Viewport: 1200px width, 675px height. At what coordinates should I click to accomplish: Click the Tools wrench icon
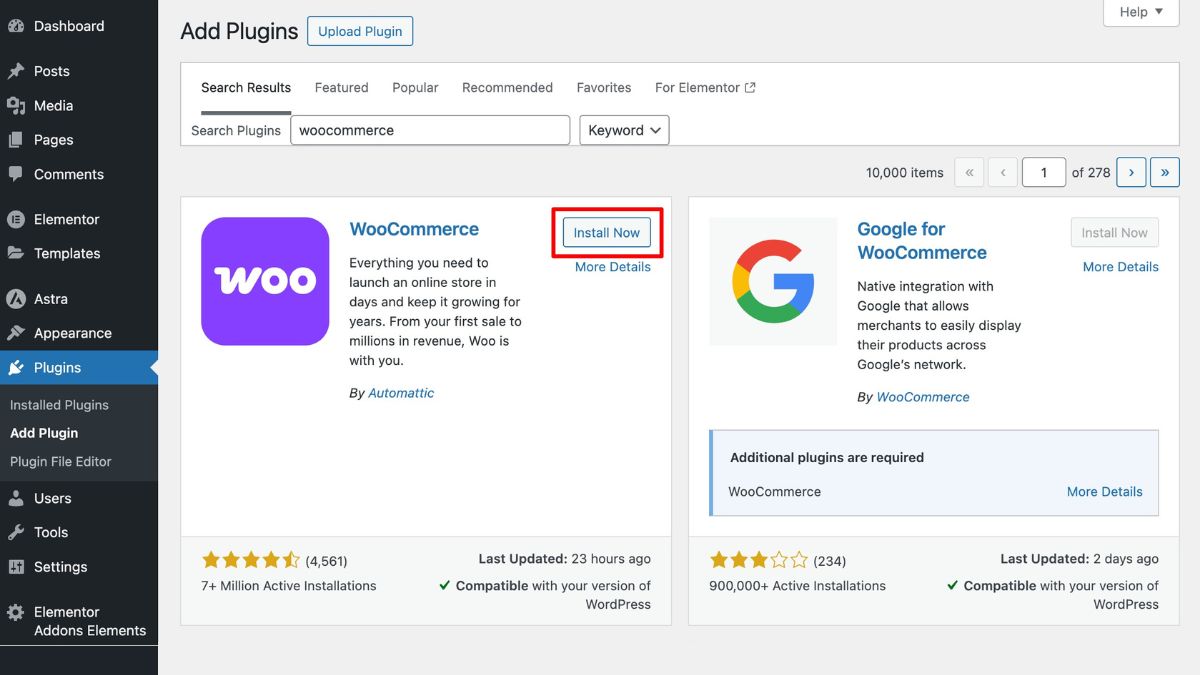[x=16, y=532]
